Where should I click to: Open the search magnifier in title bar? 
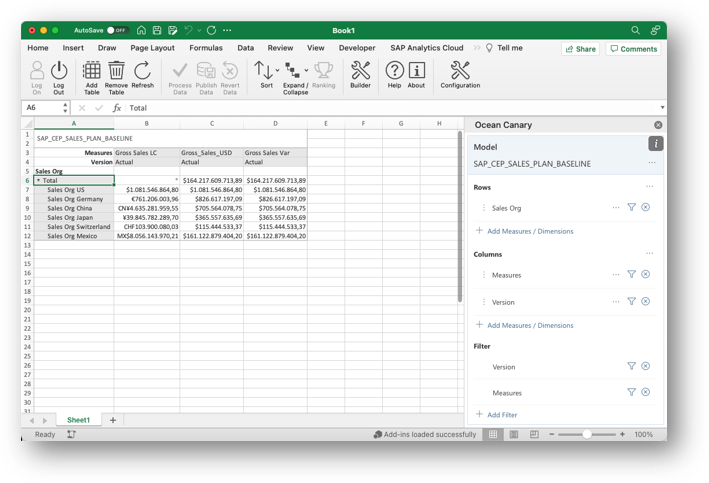point(635,30)
